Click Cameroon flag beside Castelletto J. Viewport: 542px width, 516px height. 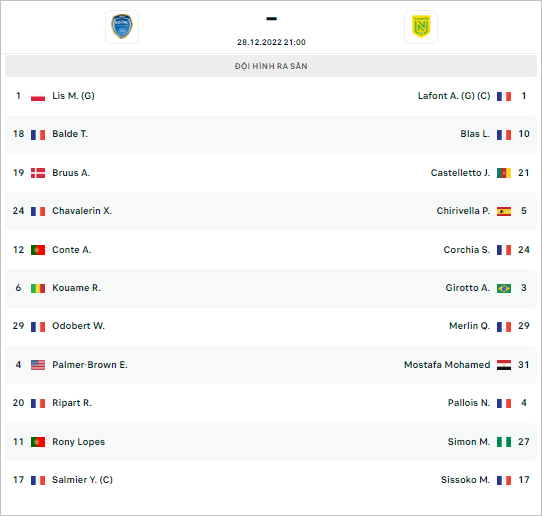click(x=504, y=173)
